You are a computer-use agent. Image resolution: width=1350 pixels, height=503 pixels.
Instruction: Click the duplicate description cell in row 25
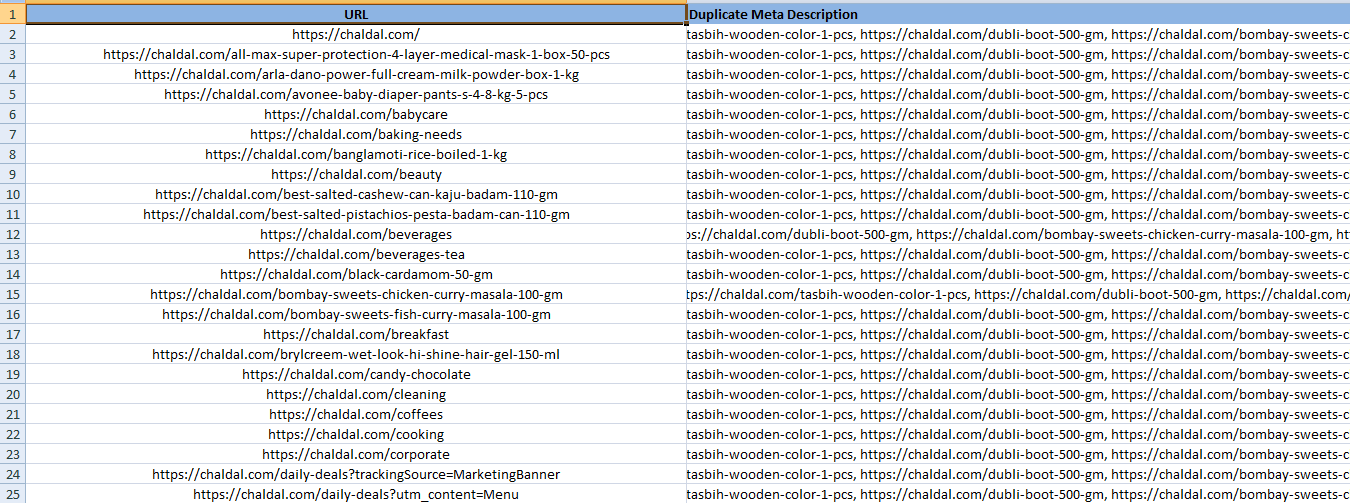click(1018, 494)
